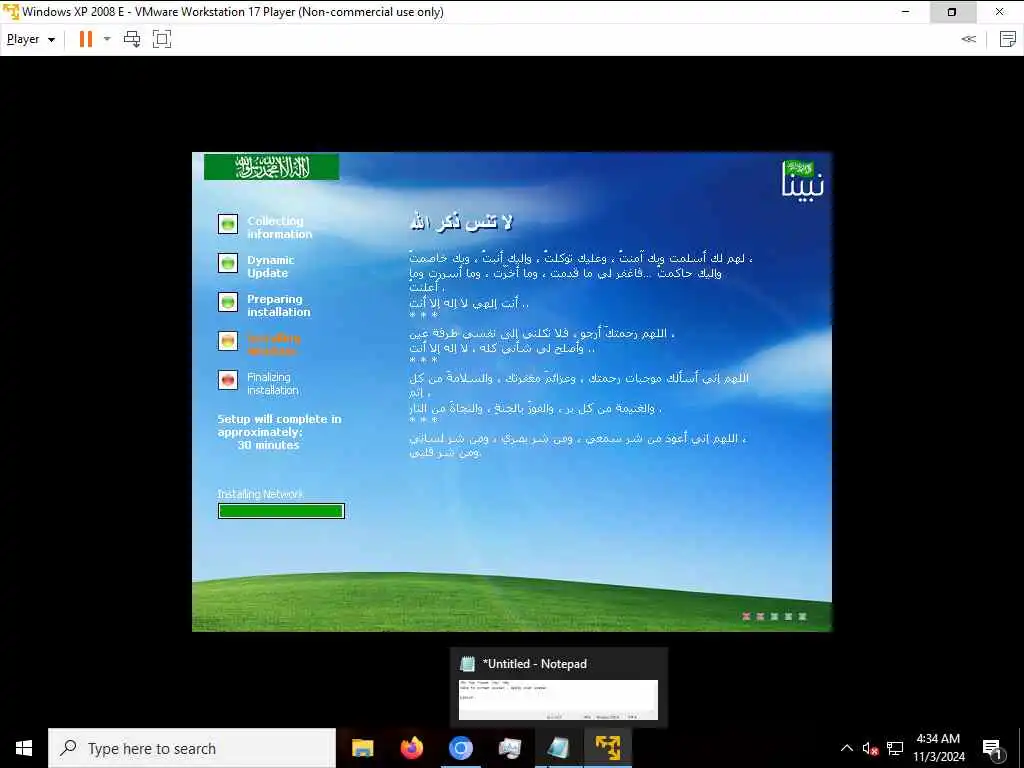1024x768 pixels.
Task: Click the muted volume tray icon
Action: (x=870, y=748)
